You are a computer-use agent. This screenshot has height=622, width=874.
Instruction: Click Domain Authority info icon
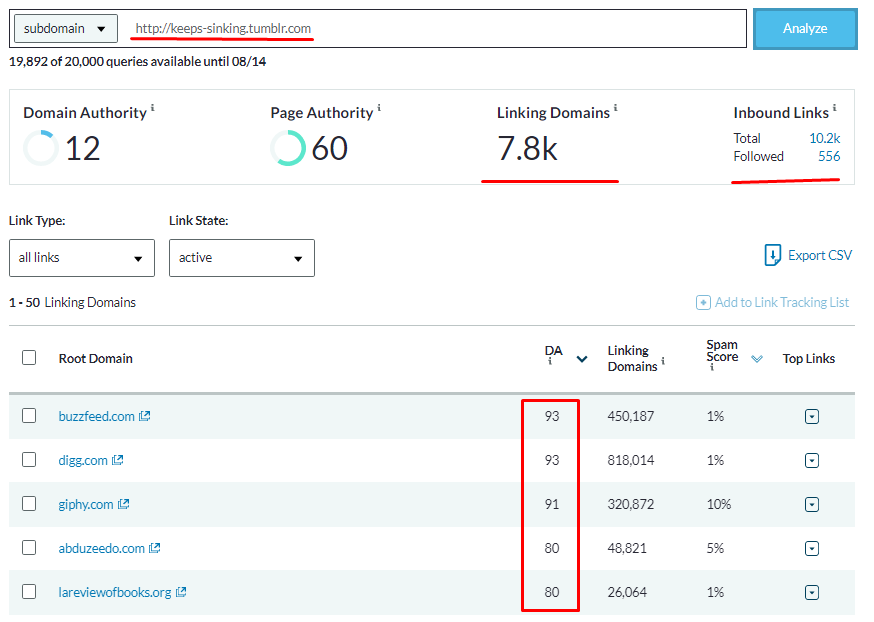tap(153, 107)
